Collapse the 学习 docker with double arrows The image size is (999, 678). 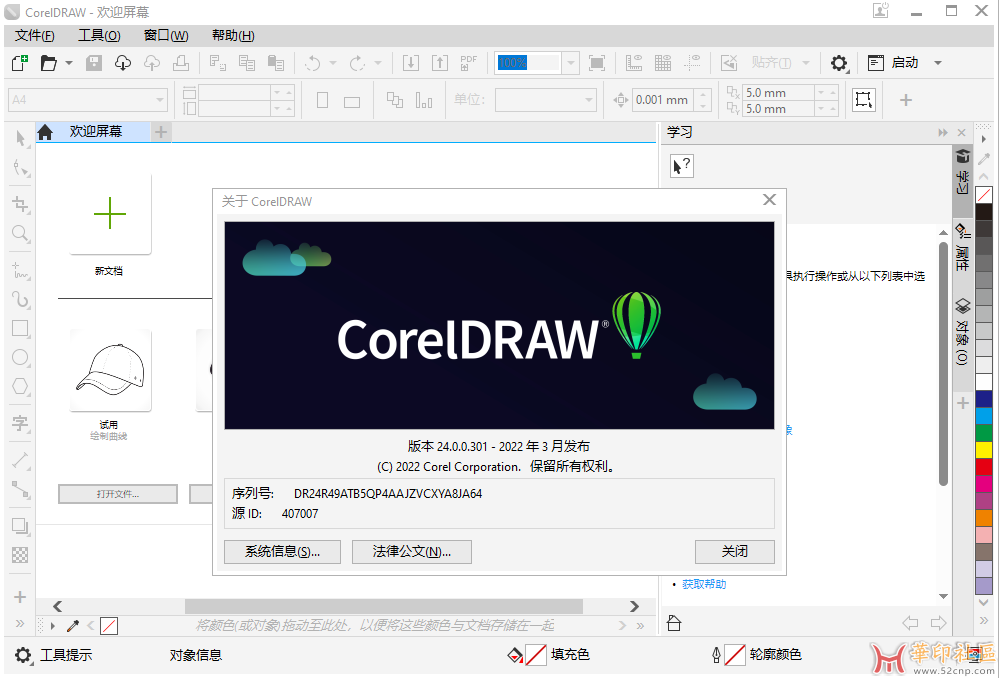943,133
